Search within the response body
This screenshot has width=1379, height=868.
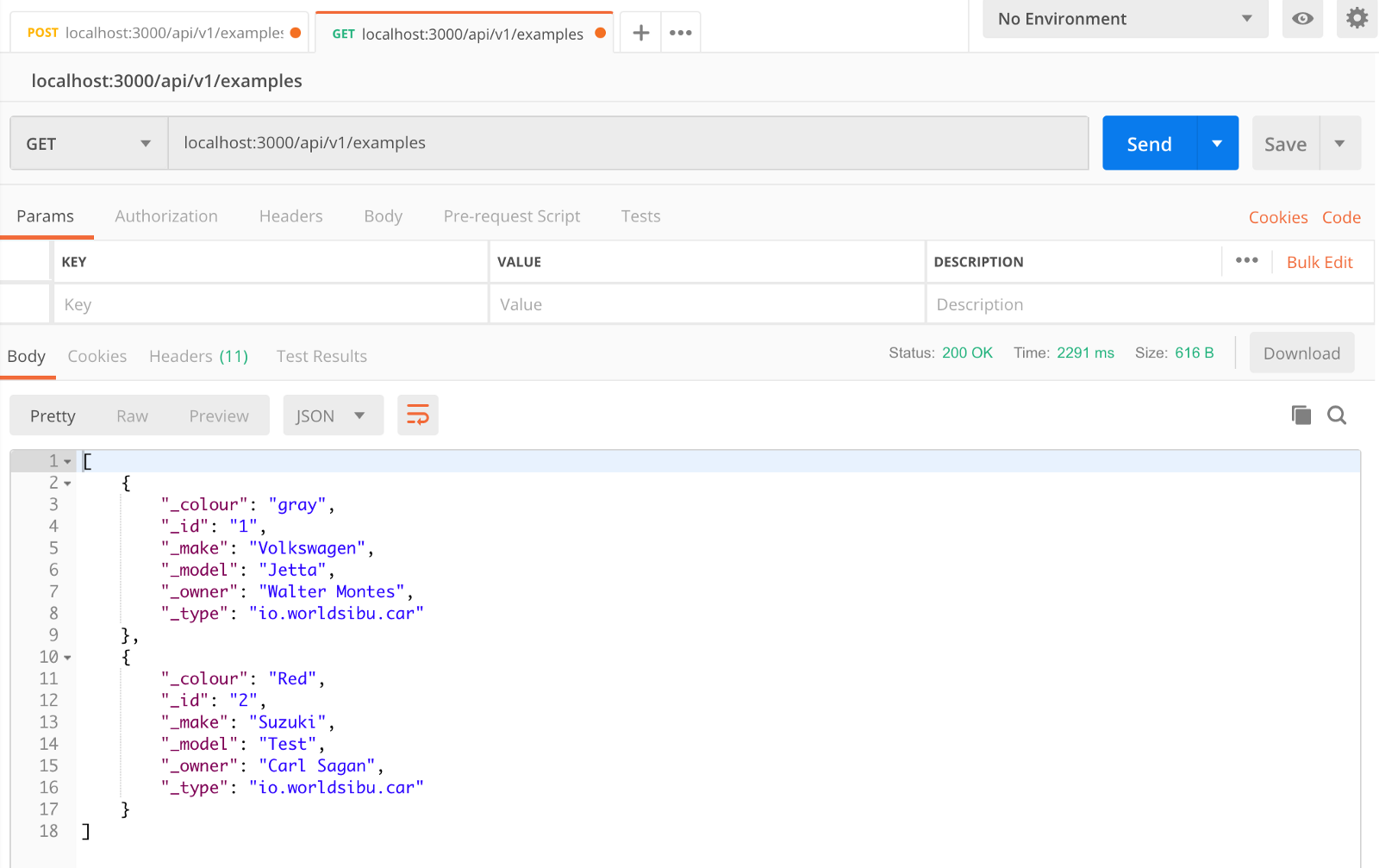[x=1337, y=415]
